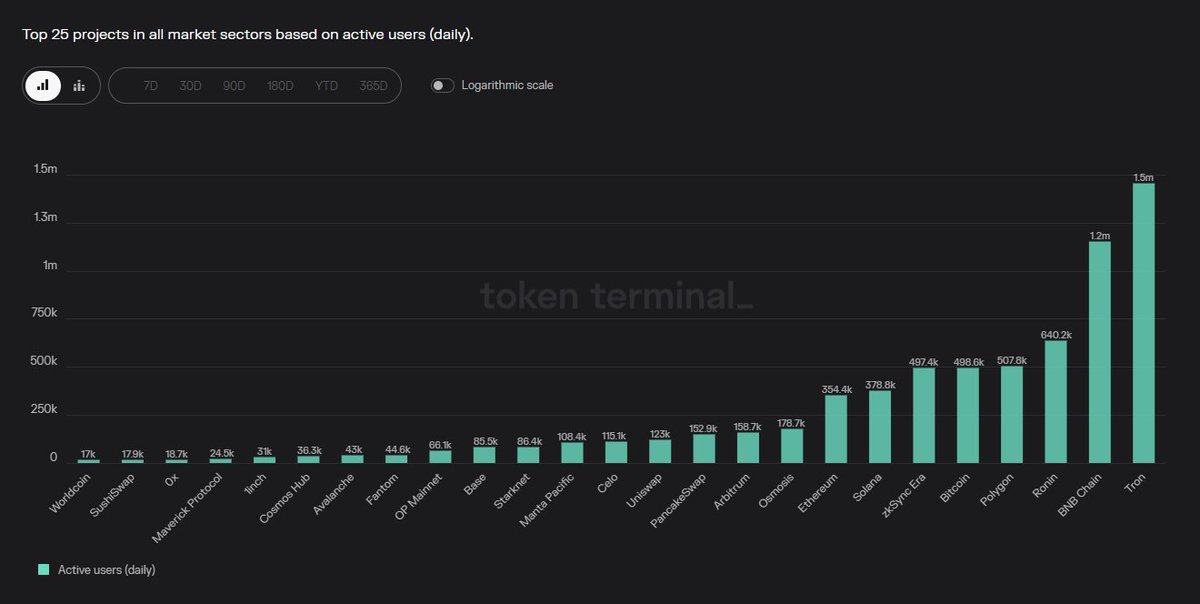The height and width of the screenshot is (604, 1200).
Task: Click the Bitcoin bar
Action: pyautogui.click(x=967, y=415)
